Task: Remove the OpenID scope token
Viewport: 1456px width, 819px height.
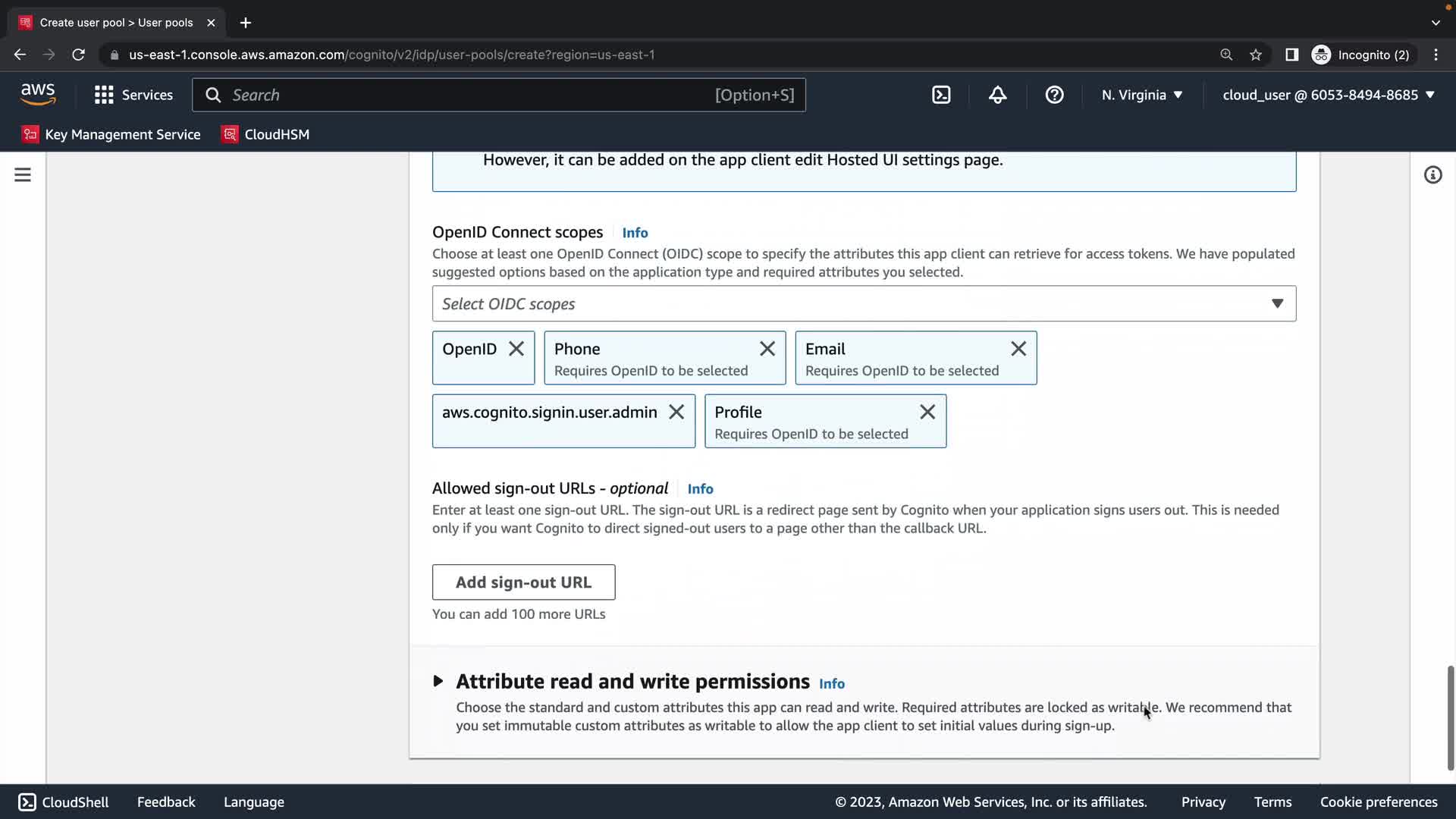Action: click(x=516, y=349)
